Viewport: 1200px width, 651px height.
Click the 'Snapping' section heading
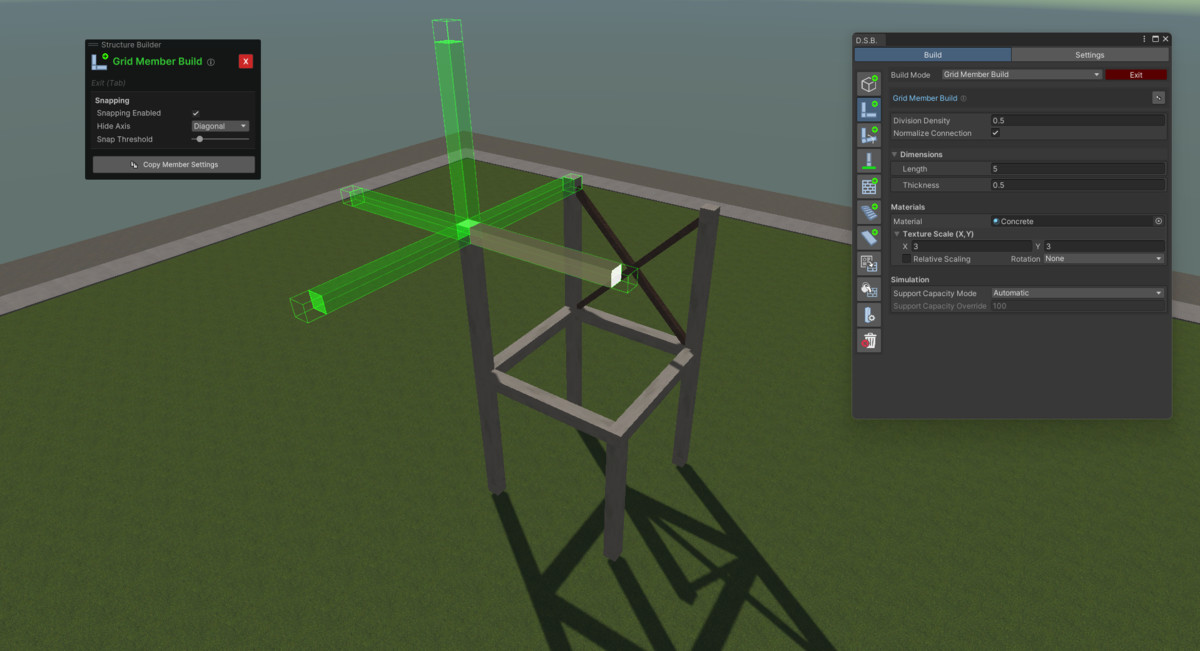click(x=112, y=100)
